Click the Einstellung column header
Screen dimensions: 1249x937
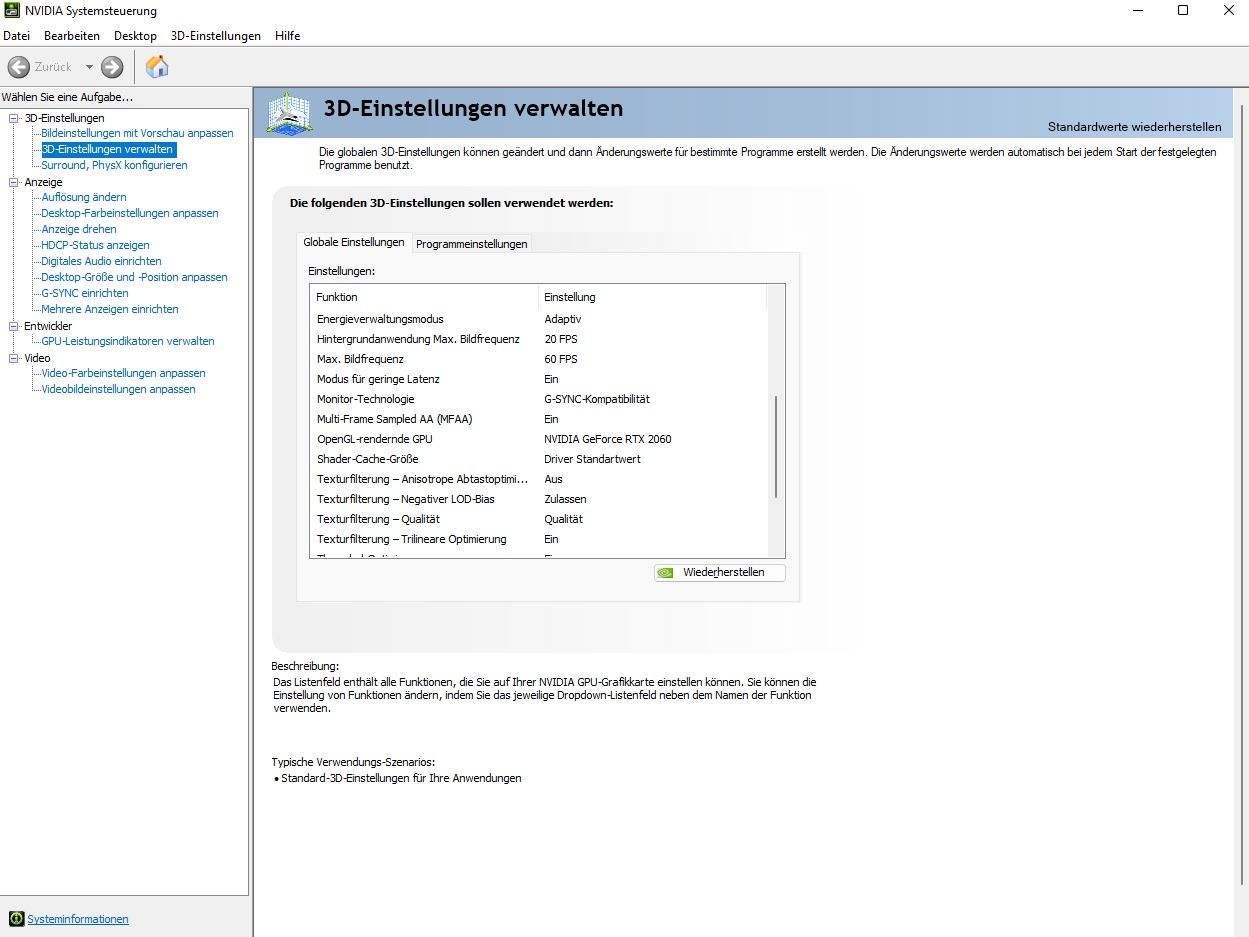pyautogui.click(x=652, y=297)
